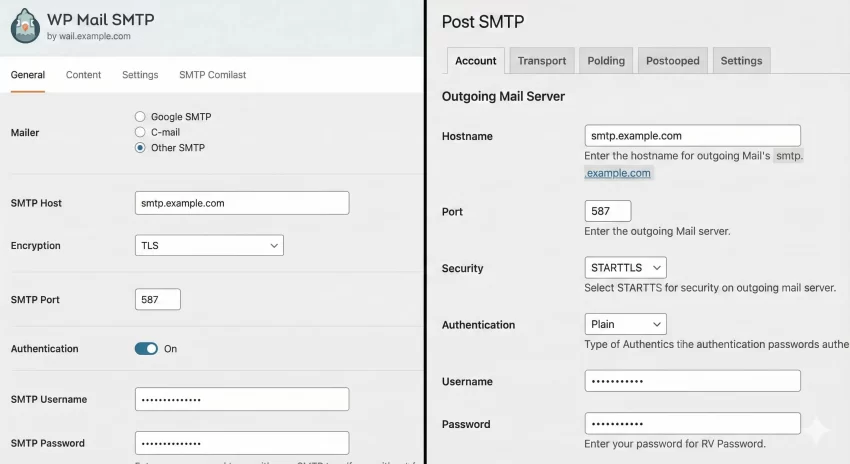Open the Postooped tab
The width and height of the screenshot is (850, 464).
(673, 61)
